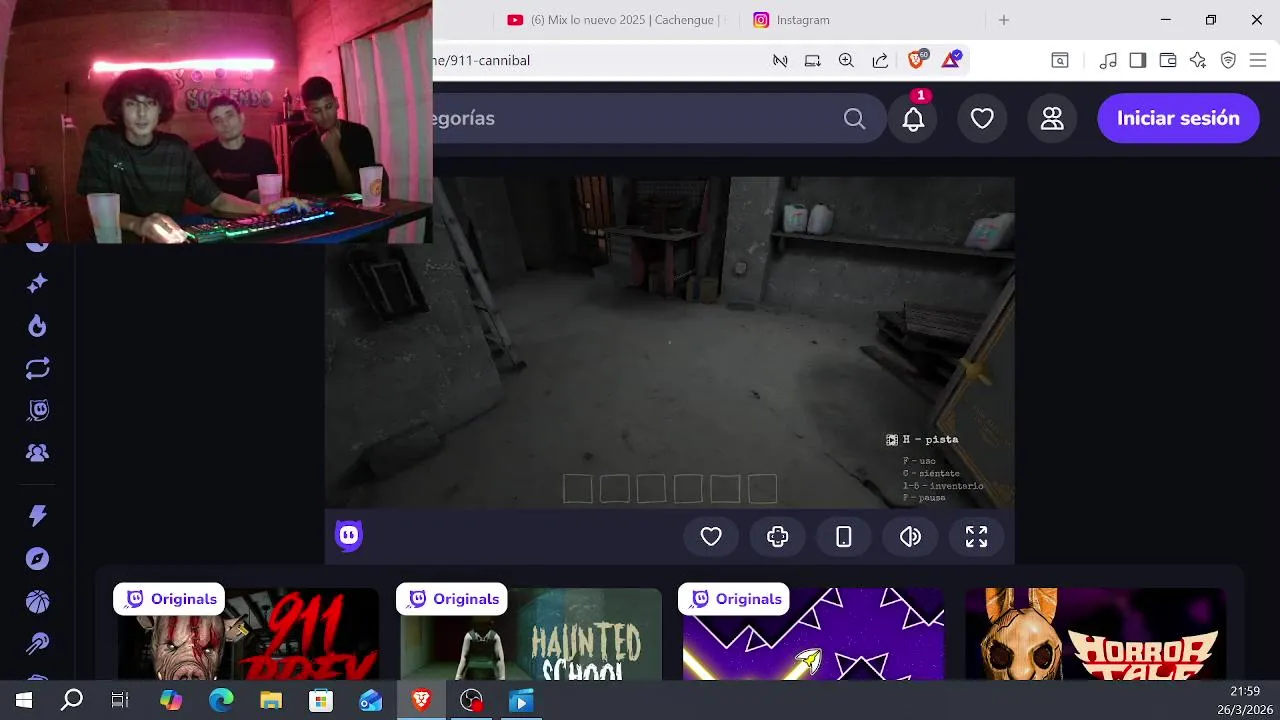Open the tab search icon in toolbar

coord(1060,60)
